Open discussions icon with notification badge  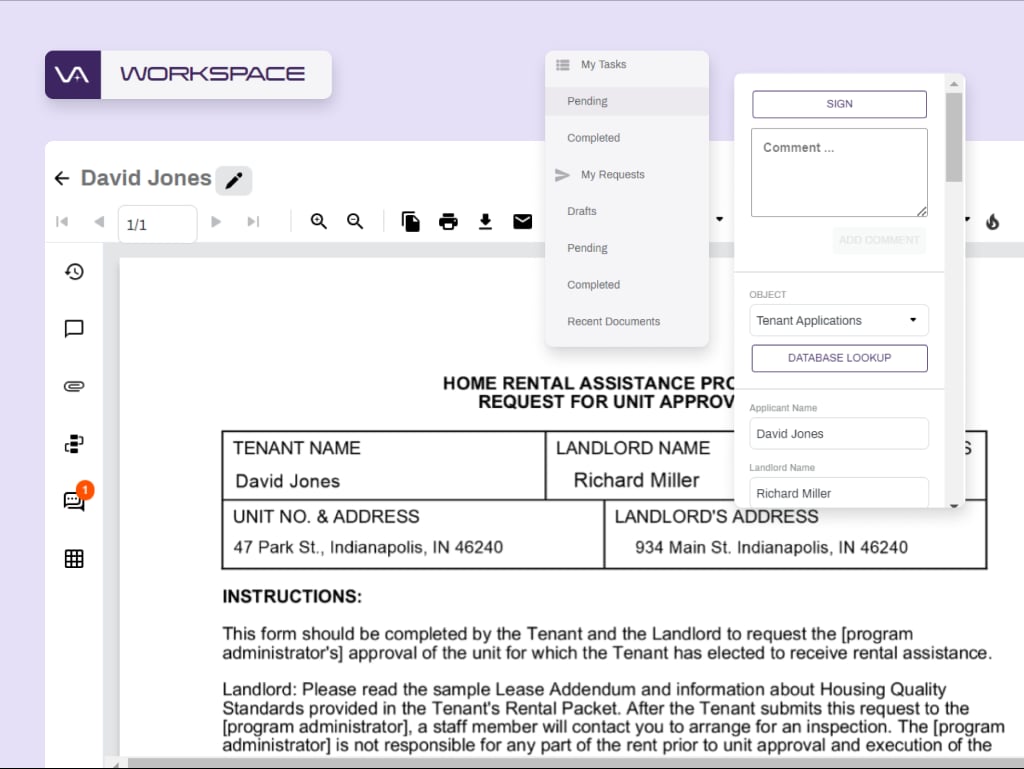tap(74, 501)
